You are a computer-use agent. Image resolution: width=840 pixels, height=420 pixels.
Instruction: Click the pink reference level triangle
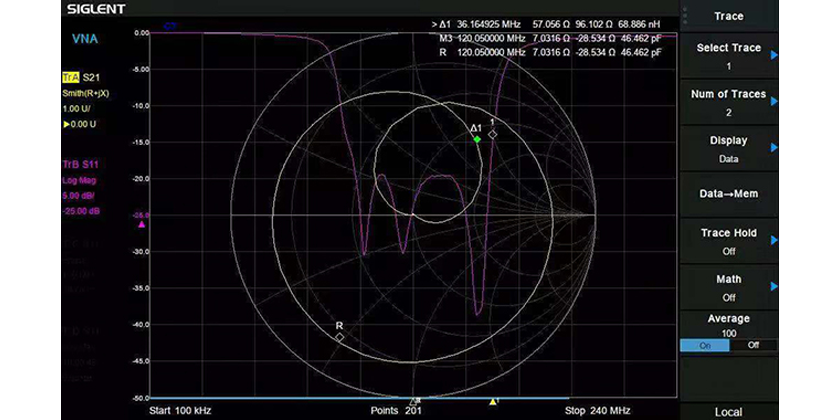[141, 224]
